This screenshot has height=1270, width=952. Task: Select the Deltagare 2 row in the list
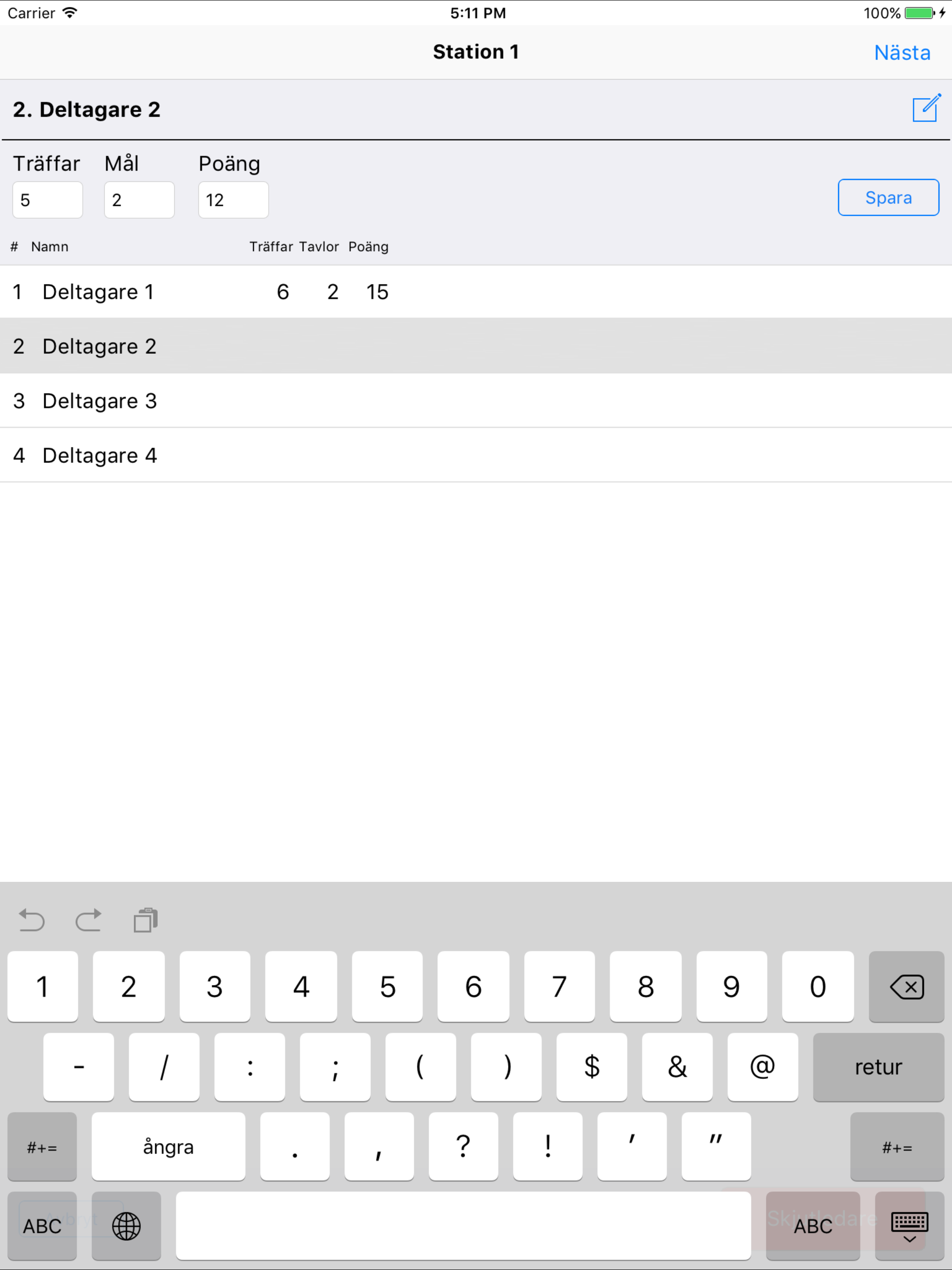[x=476, y=346]
